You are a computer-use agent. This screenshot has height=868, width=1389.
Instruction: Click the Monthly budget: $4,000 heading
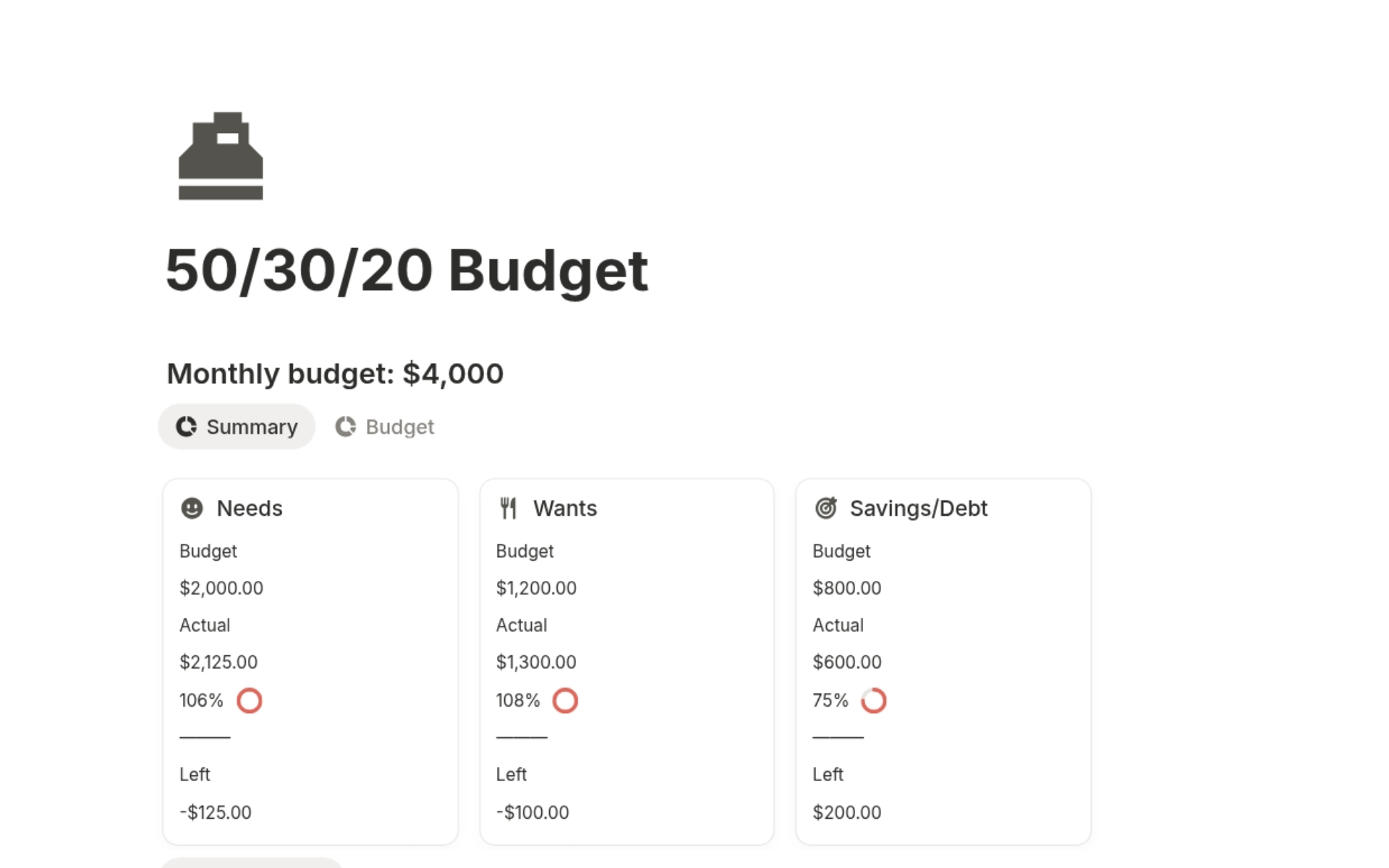[x=334, y=373]
